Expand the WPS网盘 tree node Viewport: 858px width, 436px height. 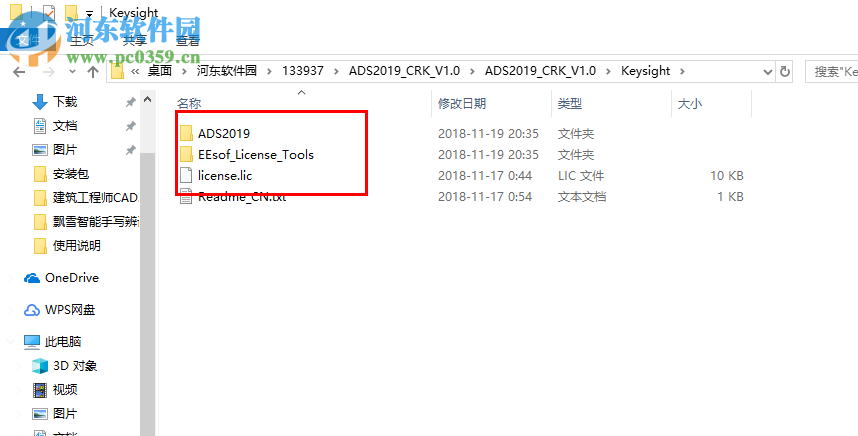[x=11, y=310]
